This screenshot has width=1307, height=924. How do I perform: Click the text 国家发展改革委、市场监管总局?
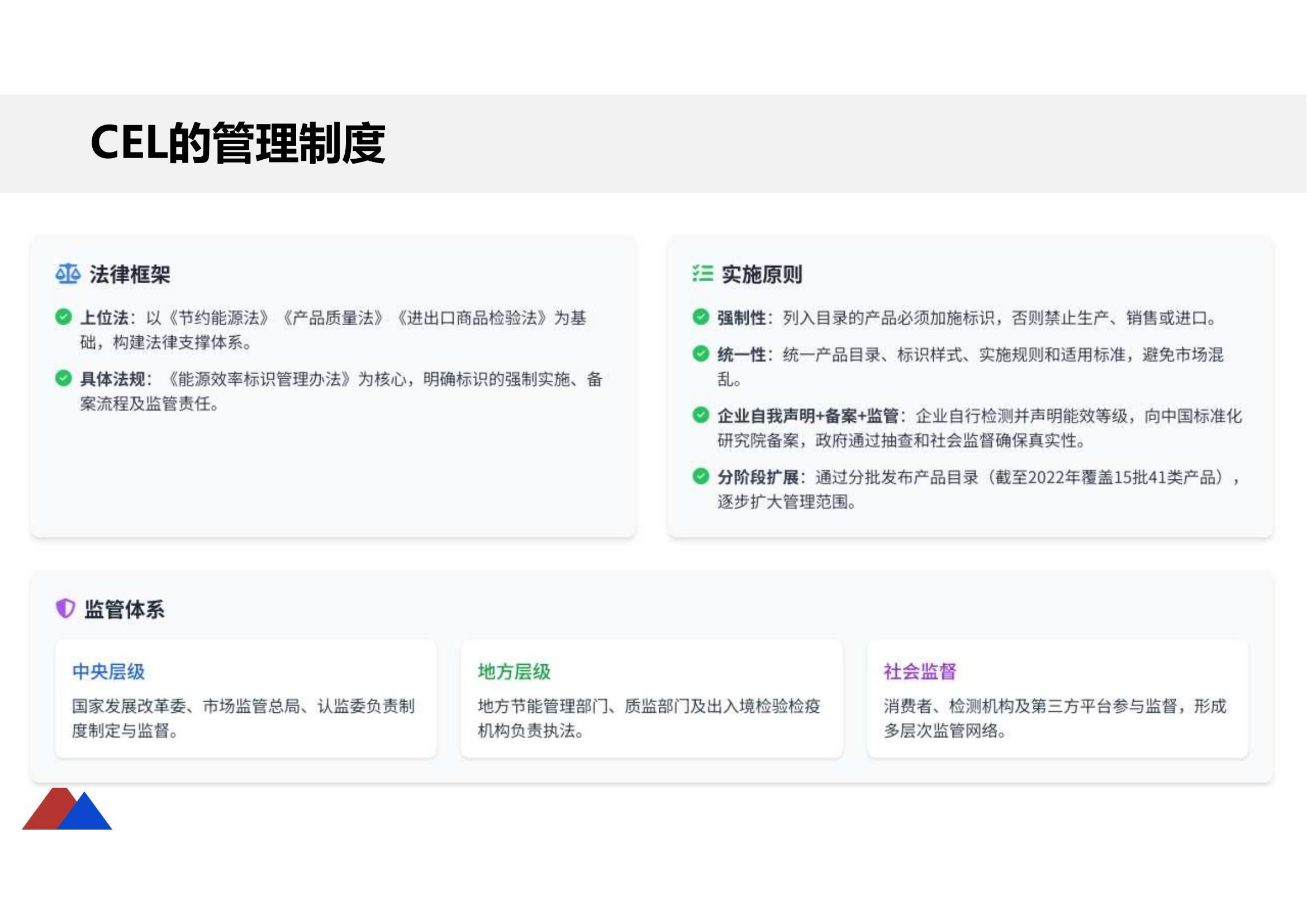(186, 706)
